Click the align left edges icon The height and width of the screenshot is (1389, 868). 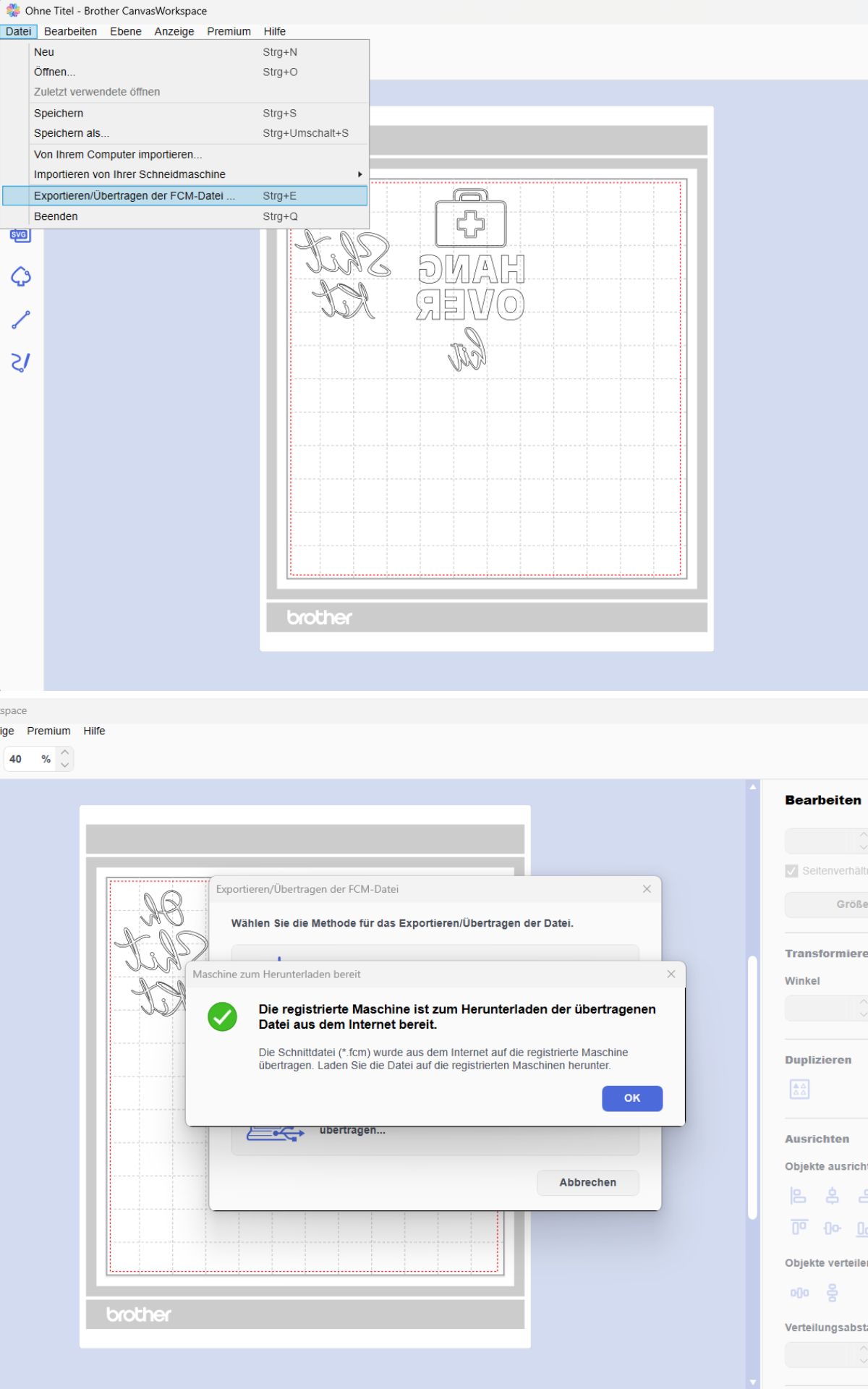(798, 1196)
